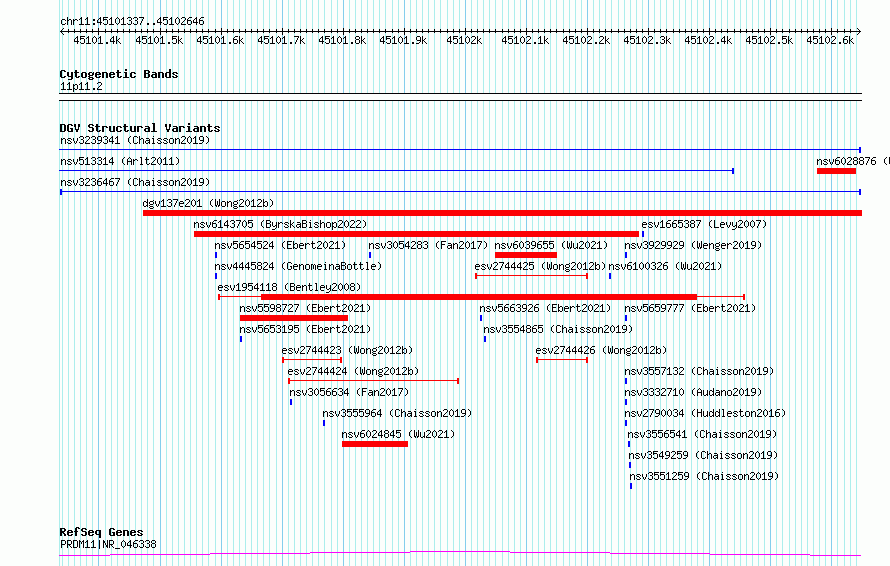Viewport: 890px width, 566px height.
Task: Click esv2744424 (Wong2012b) label
Action: (x=353, y=371)
